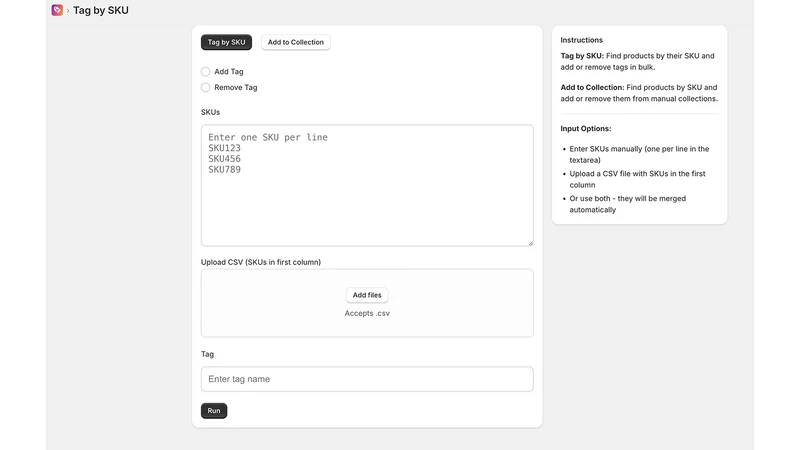Click the Instructions heading
The image size is (800, 450).
tap(582, 40)
